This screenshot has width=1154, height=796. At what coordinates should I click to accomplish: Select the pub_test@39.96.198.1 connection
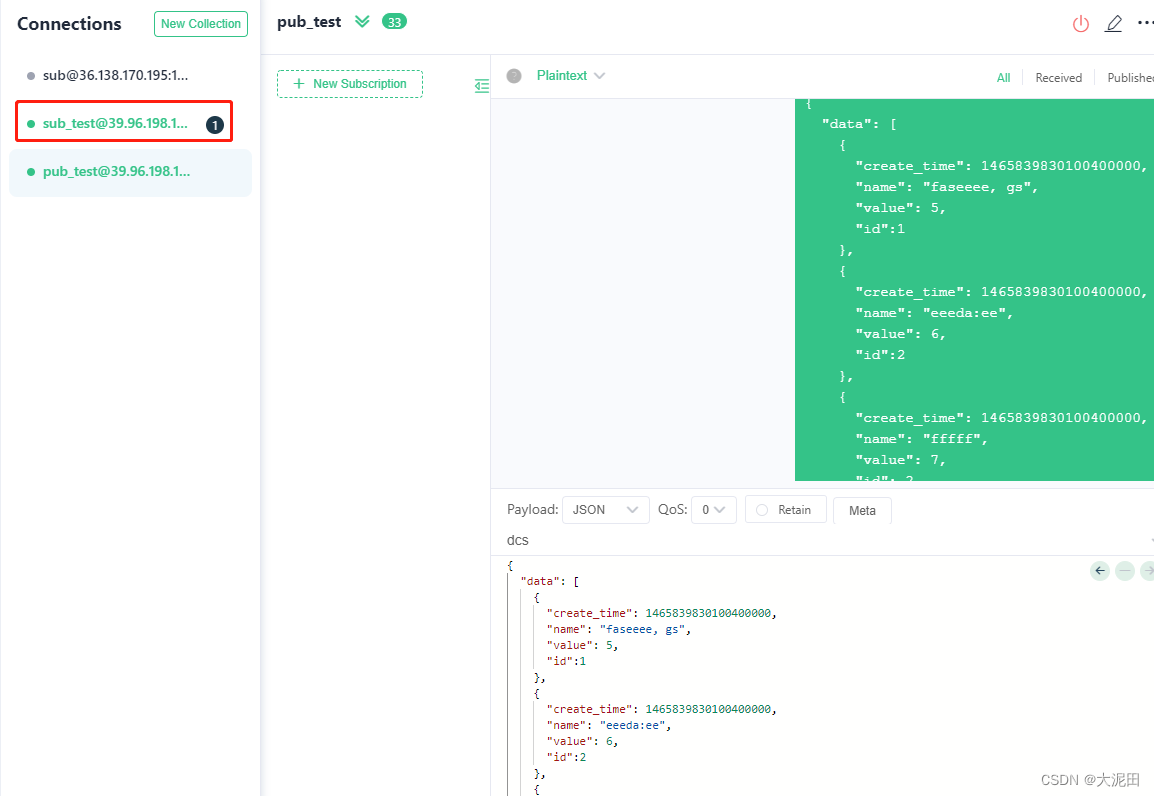coord(130,173)
